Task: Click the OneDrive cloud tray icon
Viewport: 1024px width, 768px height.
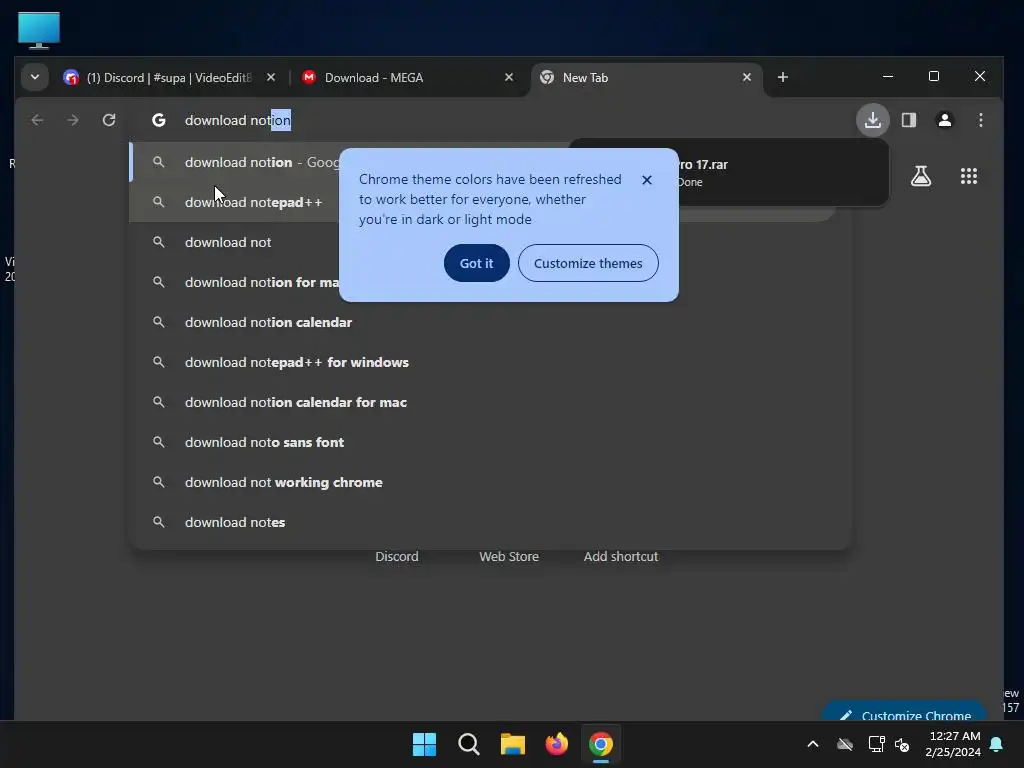Action: pyautogui.click(x=845, y=744)
